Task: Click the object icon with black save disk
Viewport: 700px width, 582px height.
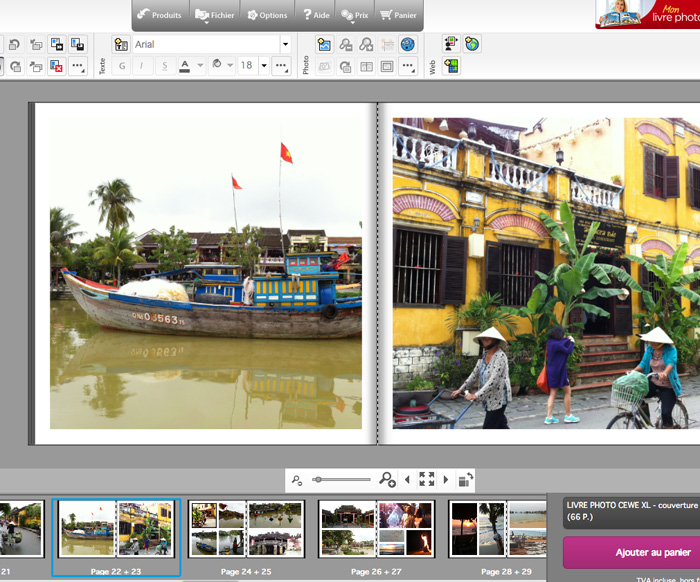Action: [x=78, y=44]
